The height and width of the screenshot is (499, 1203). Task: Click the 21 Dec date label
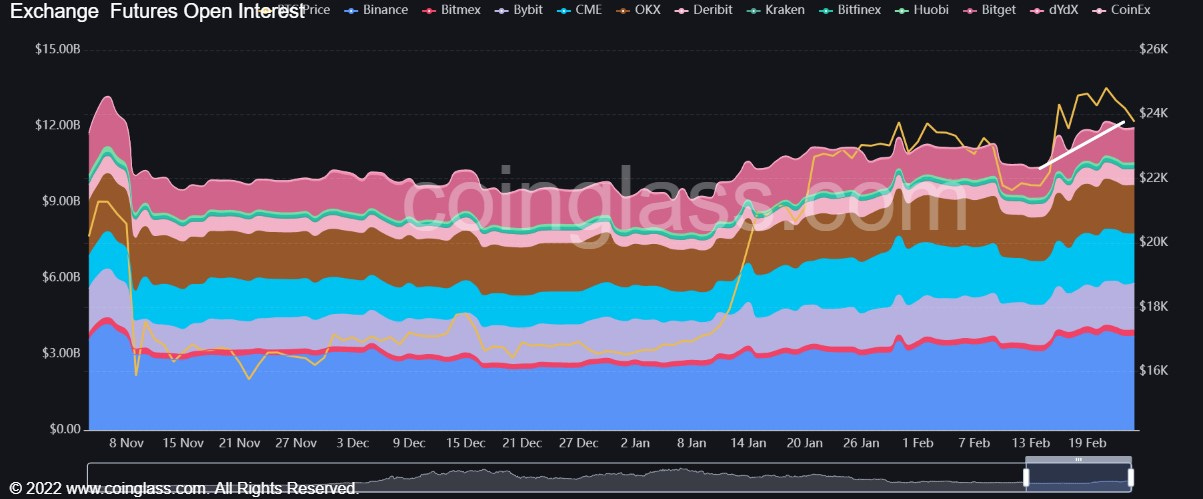(522, 443)
